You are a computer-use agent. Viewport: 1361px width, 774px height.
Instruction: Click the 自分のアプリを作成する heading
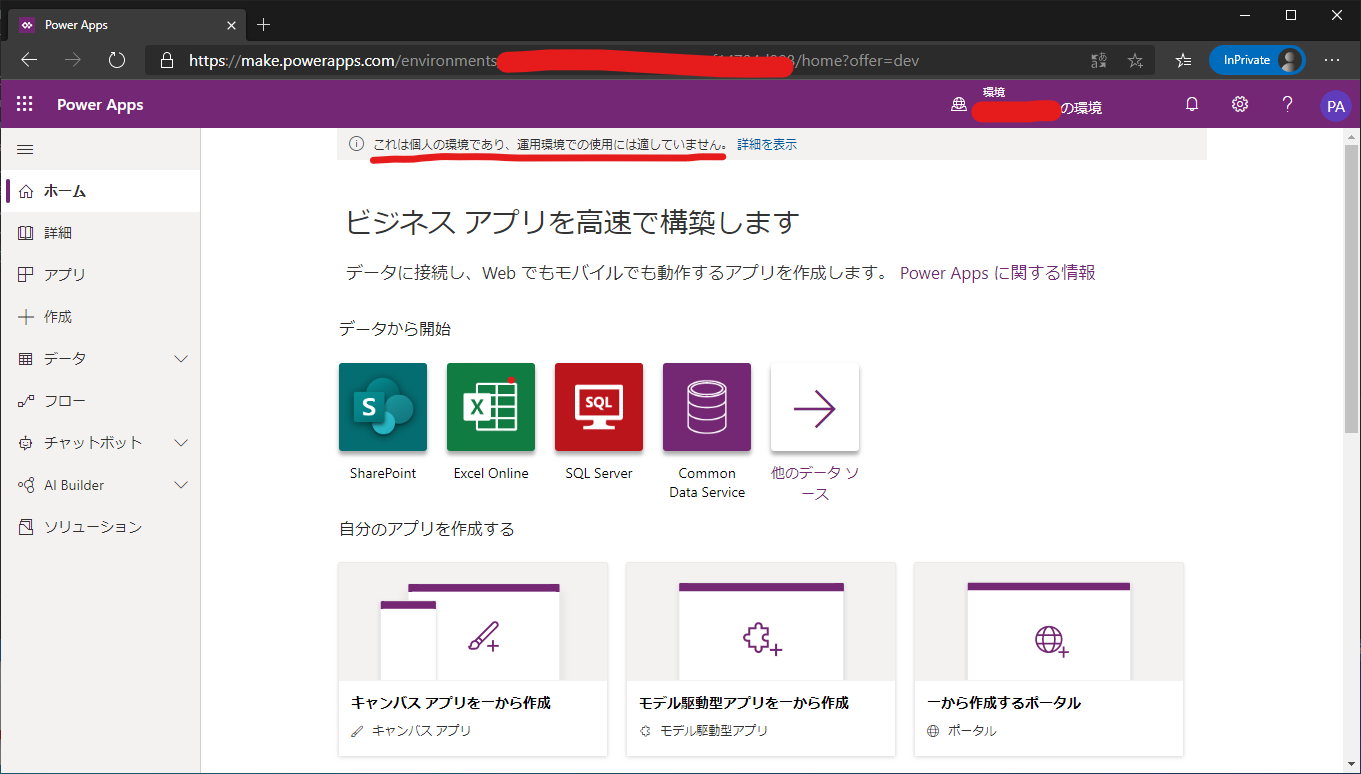pos(427,529)
